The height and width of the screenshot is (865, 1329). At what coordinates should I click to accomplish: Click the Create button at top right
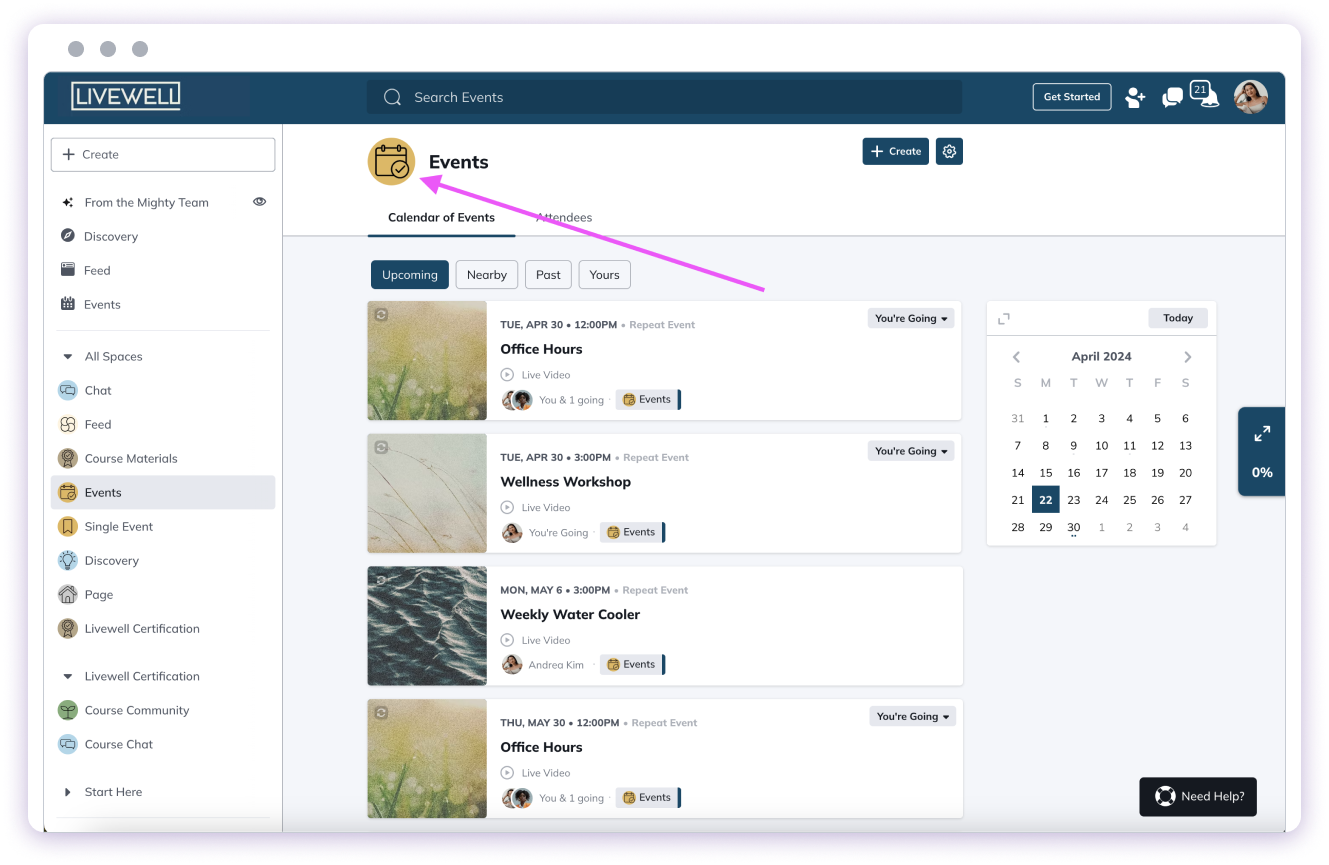click(x=894, y=151)
